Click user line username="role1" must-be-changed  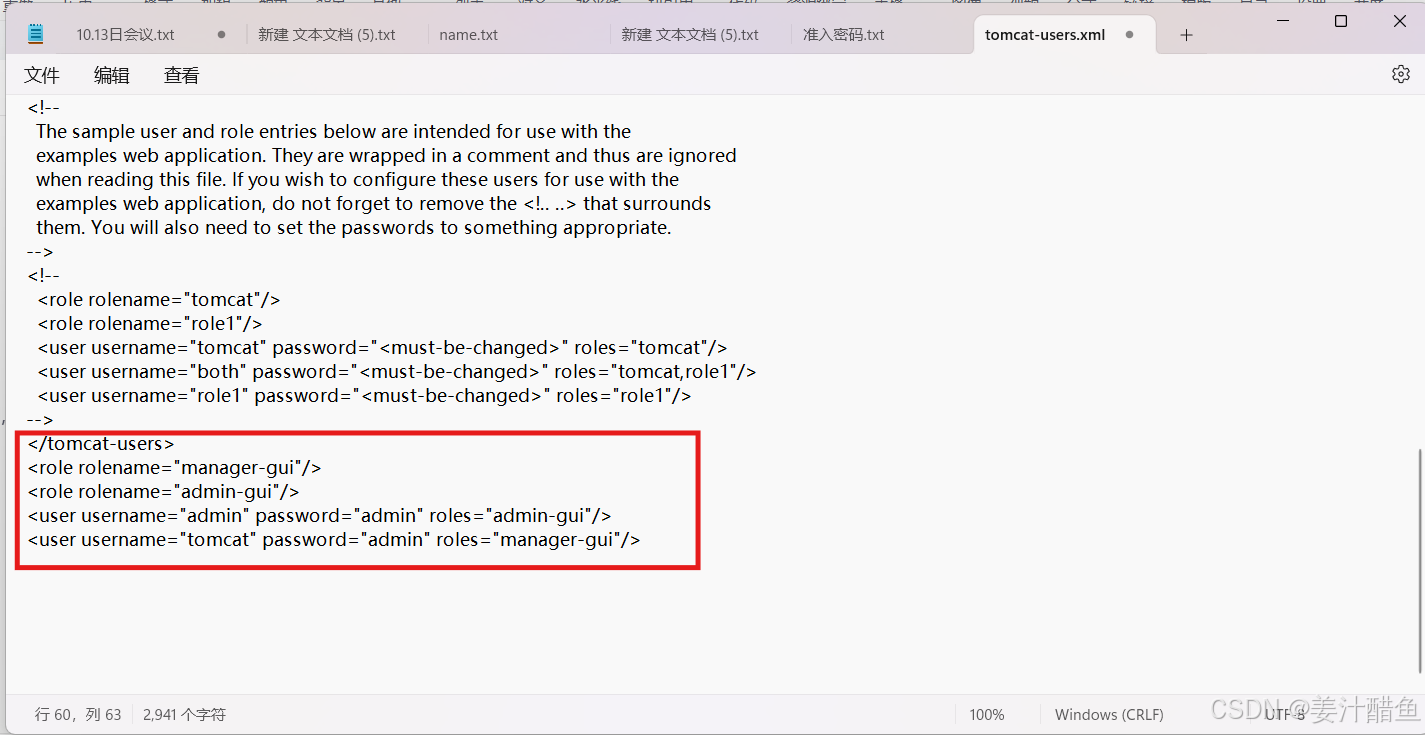pos(365,396)
